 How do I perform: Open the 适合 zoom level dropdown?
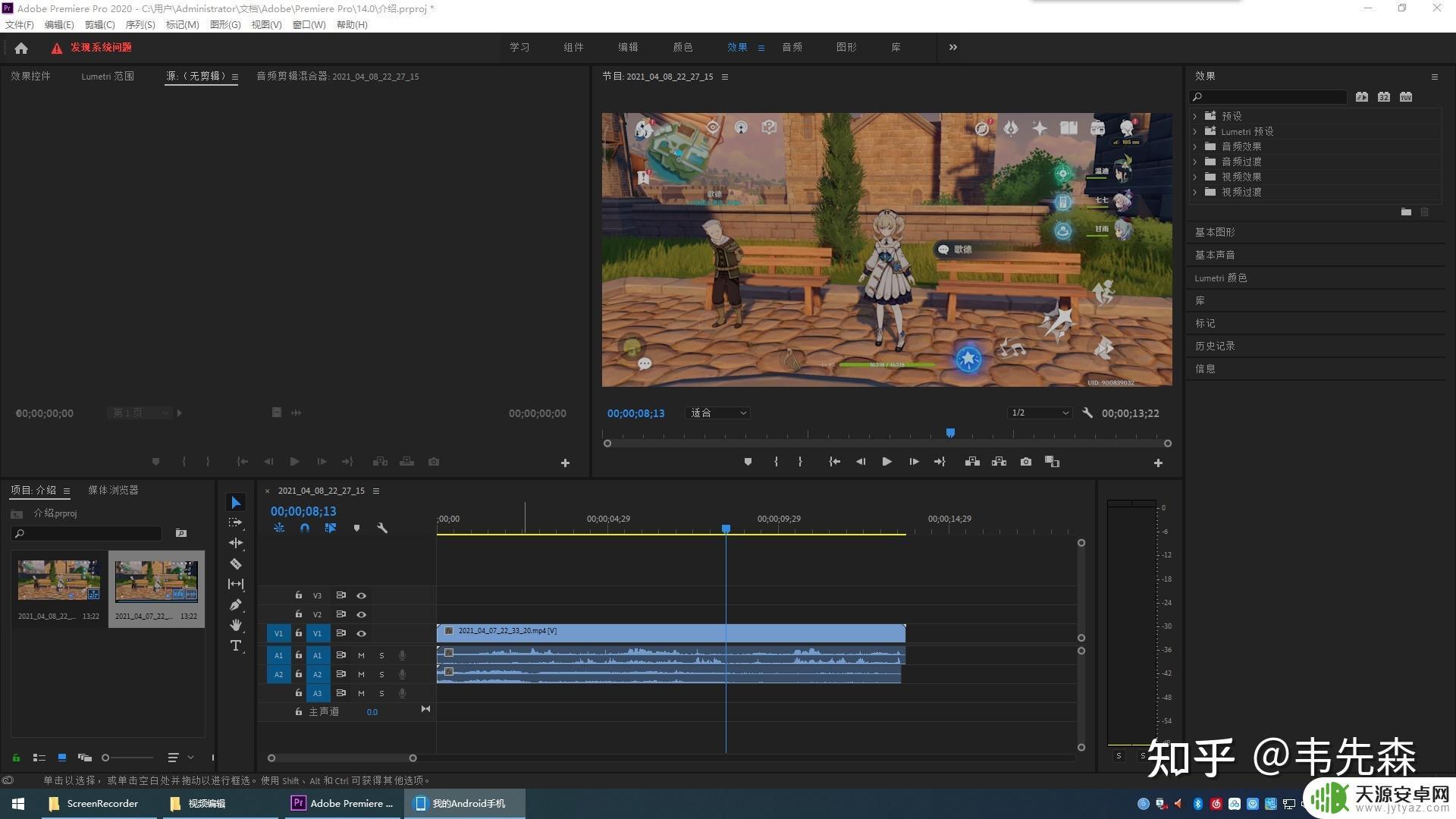pyautogui.click(x=717, y=413)
